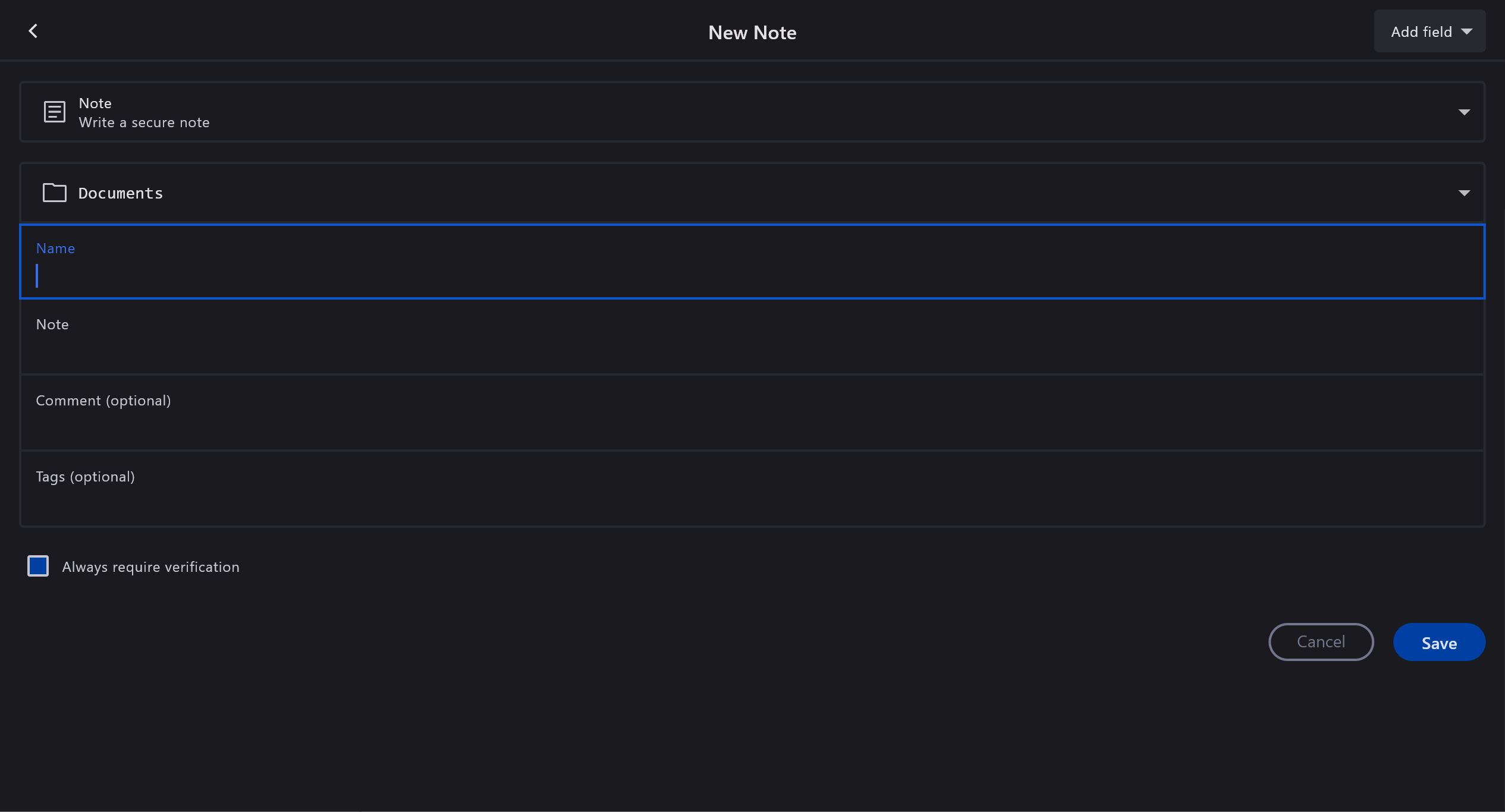Click the Documents folder icon
This screenshot has height=812, width=1505.
click(54, 193)
